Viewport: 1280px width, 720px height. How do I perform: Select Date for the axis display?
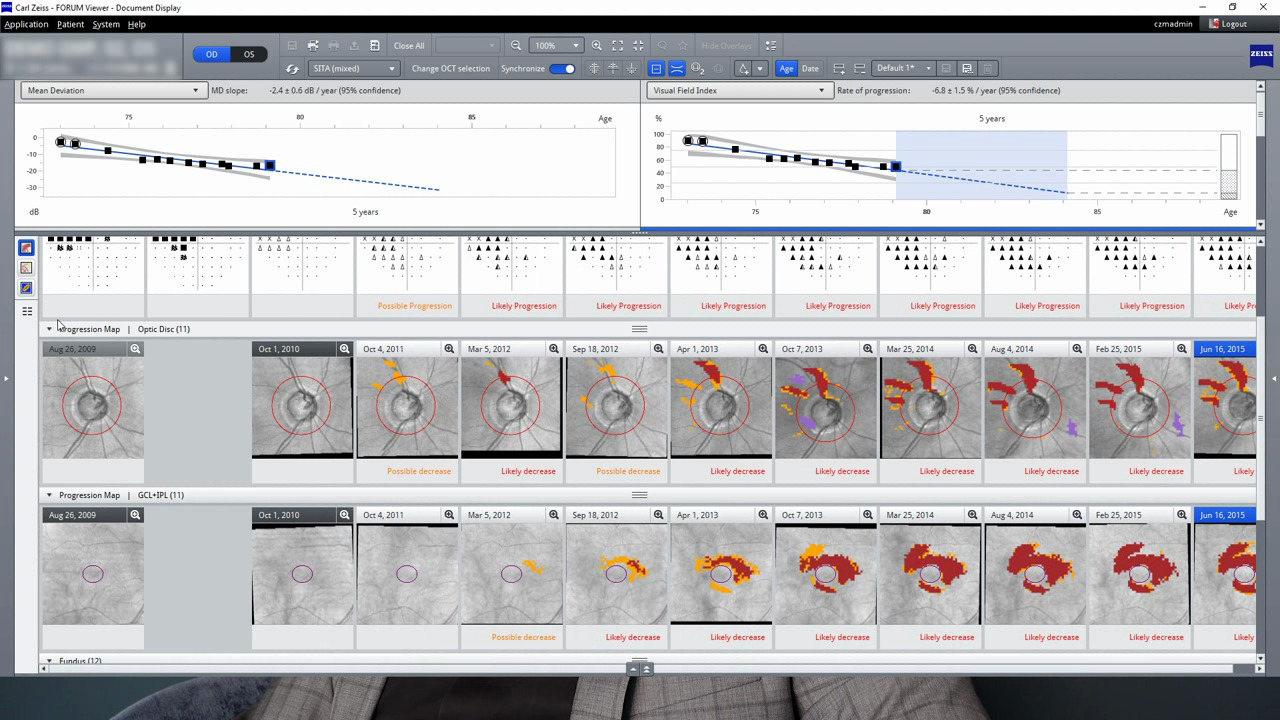[x=810, y=69]
